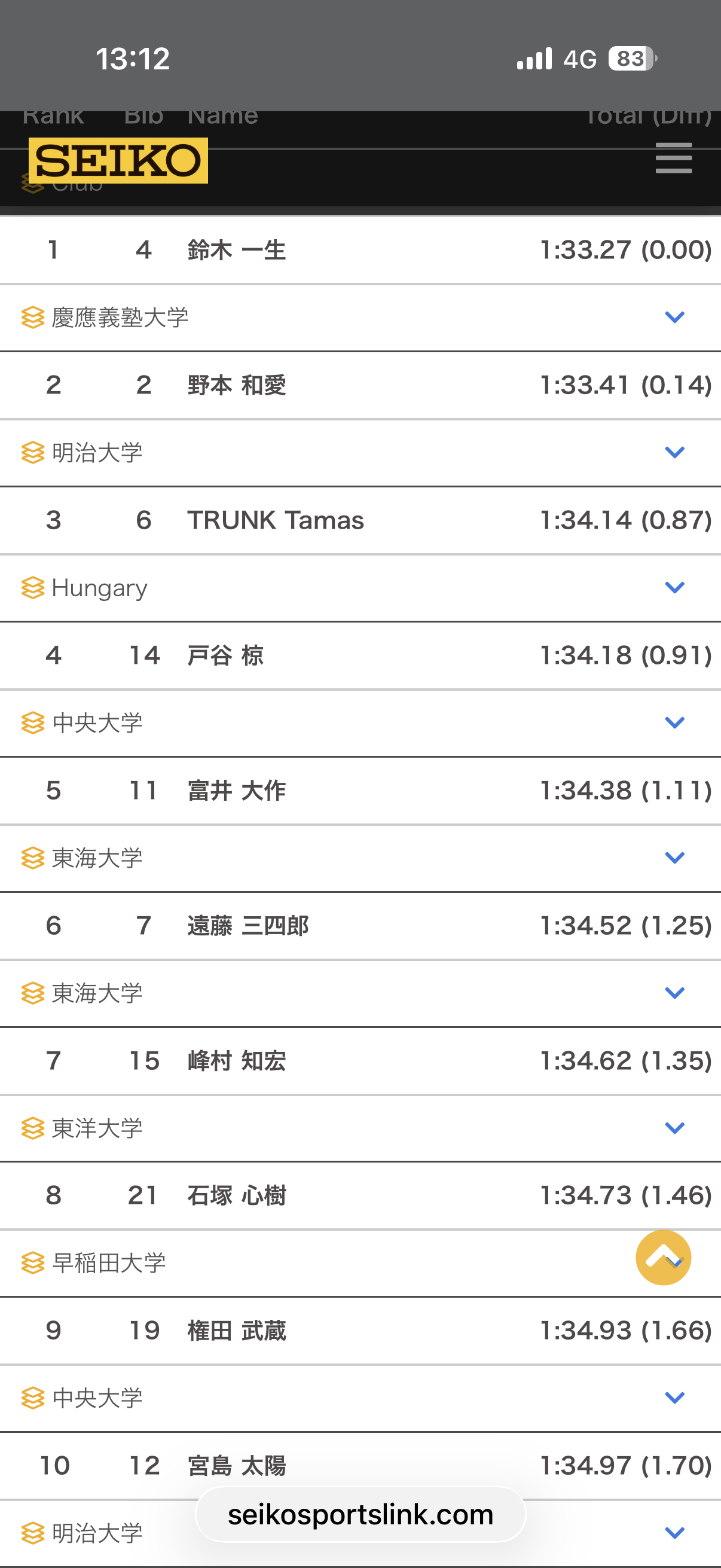721x1568 pixels.
Task: Select rank 9 権田 武蔵 row
Action: [x=360, y=1331]
